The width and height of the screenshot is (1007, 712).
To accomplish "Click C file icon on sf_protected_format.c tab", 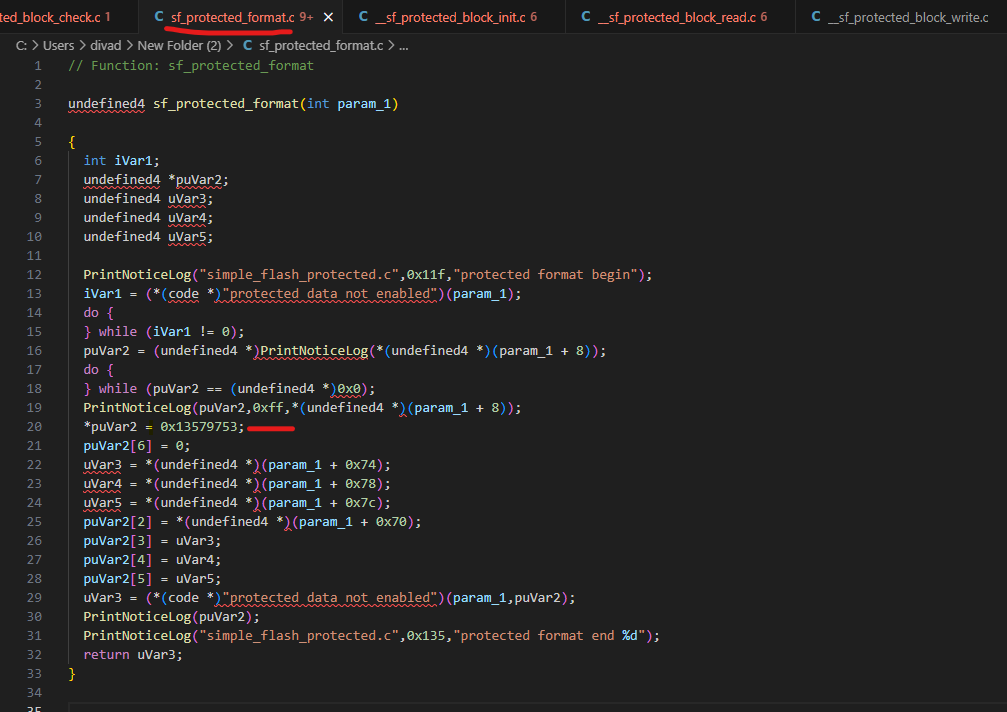I will [x=159, y=17].
